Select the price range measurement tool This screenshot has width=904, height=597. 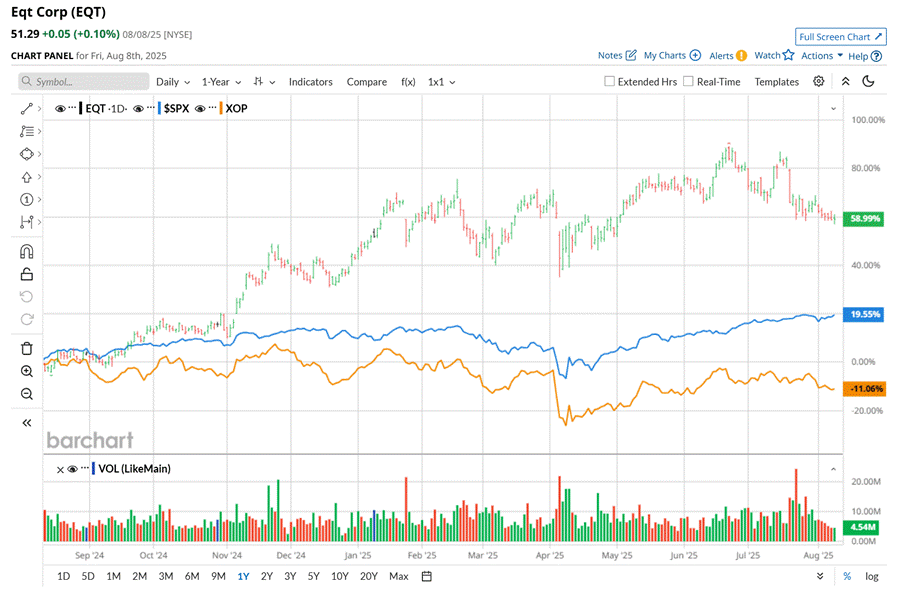coord(27,222)
